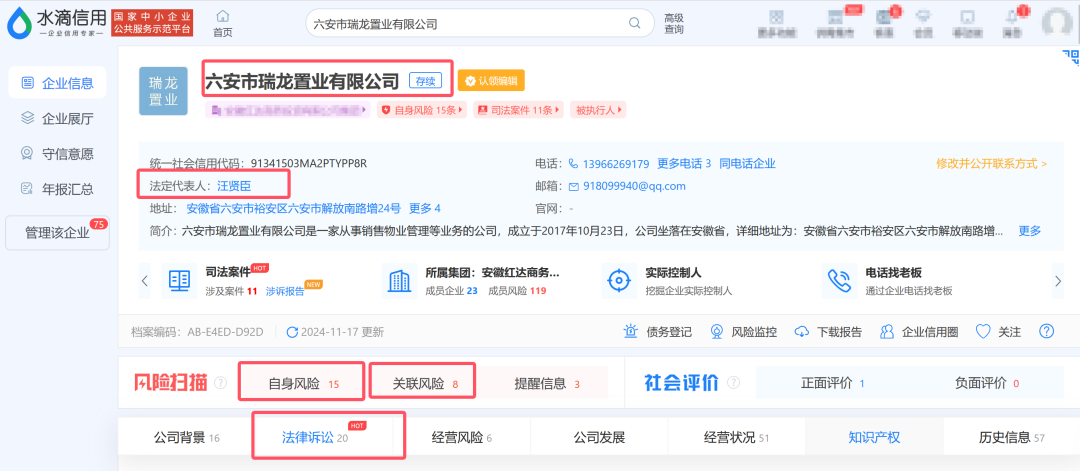This screenshot has height=471, width=1080.
Task: Click credit code 91341503MA2PTYPP8R
Action: [x=309, y=164]
